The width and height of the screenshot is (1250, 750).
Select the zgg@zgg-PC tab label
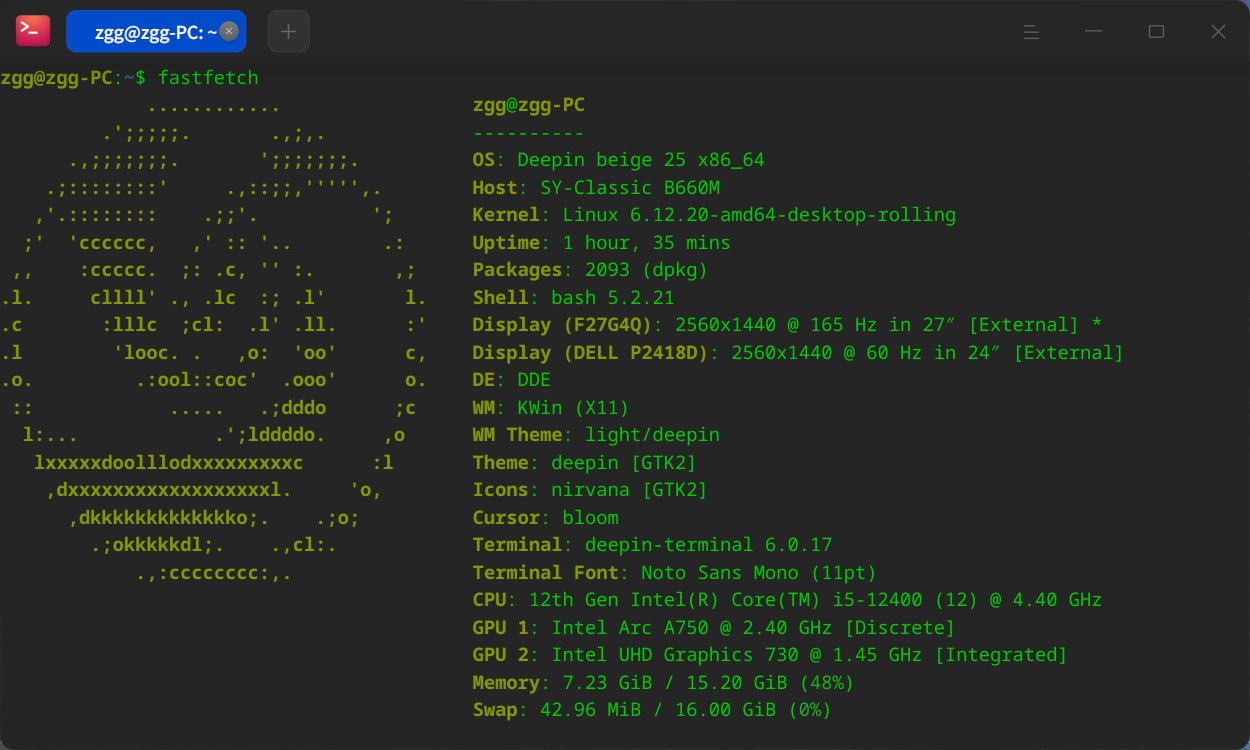click(156, 32)
